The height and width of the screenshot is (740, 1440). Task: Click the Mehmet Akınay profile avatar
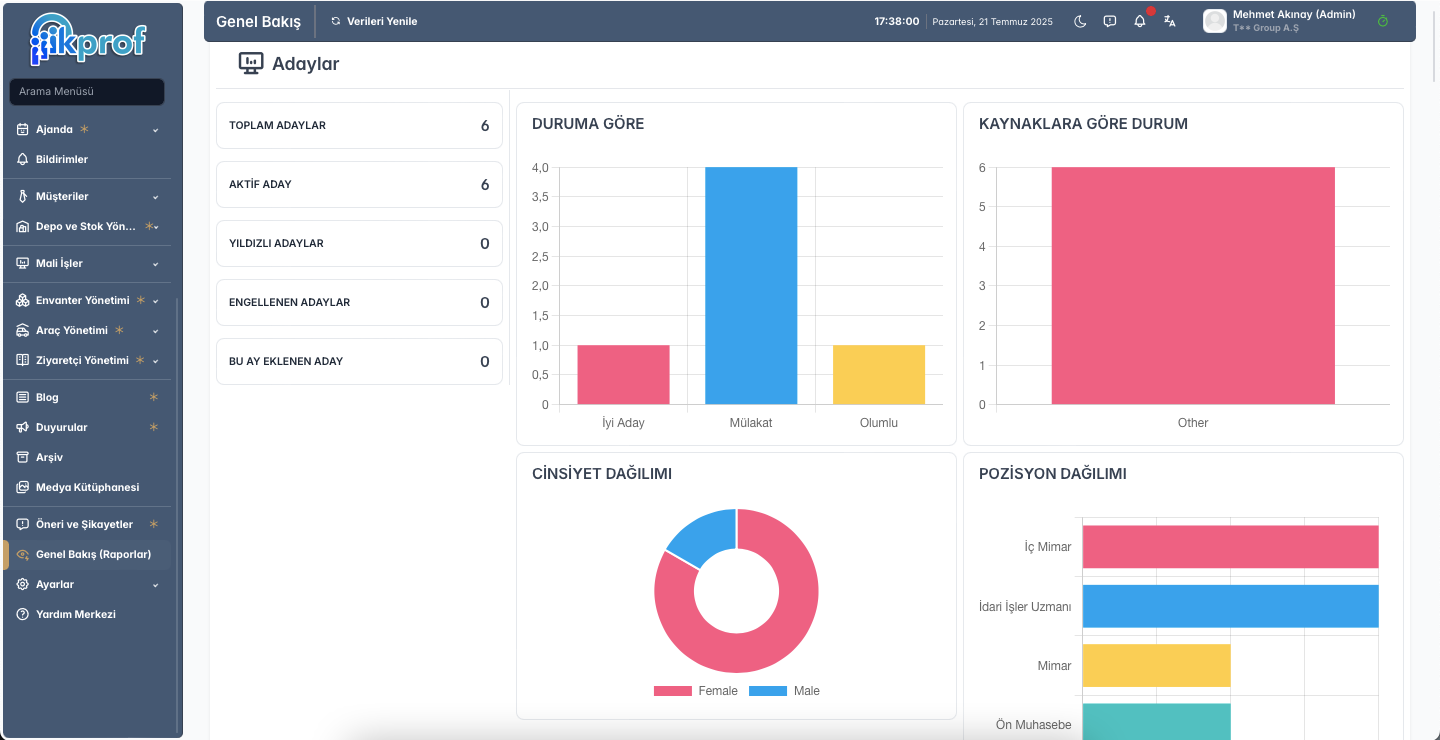pos(1215,21)
